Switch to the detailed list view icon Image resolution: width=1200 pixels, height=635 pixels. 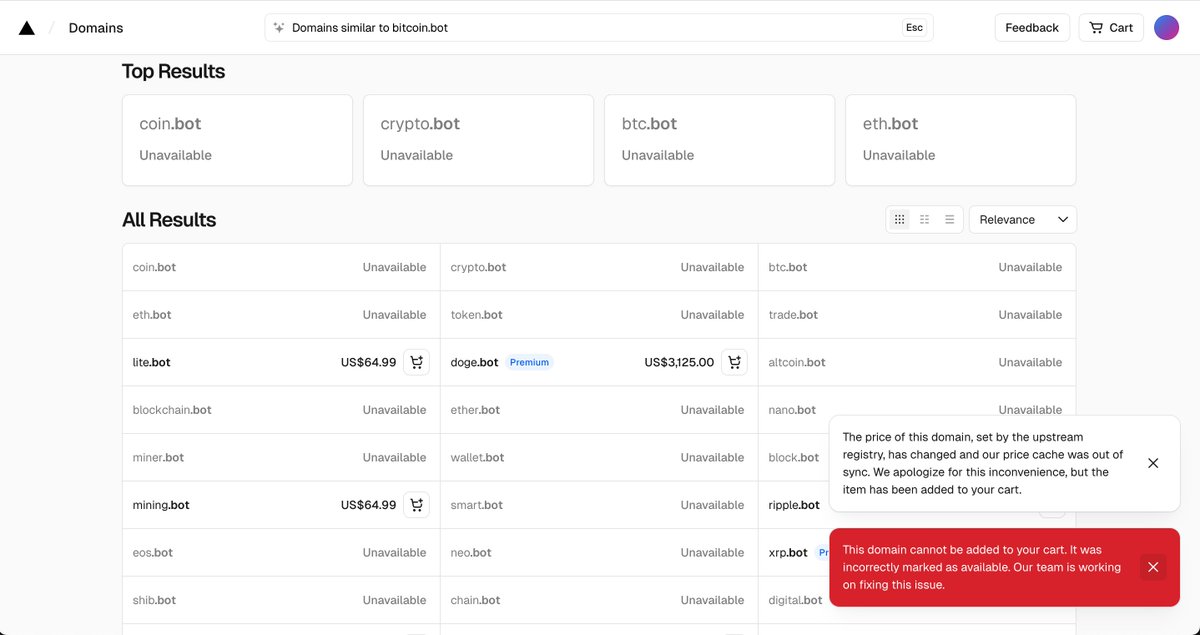click(924, 218)
